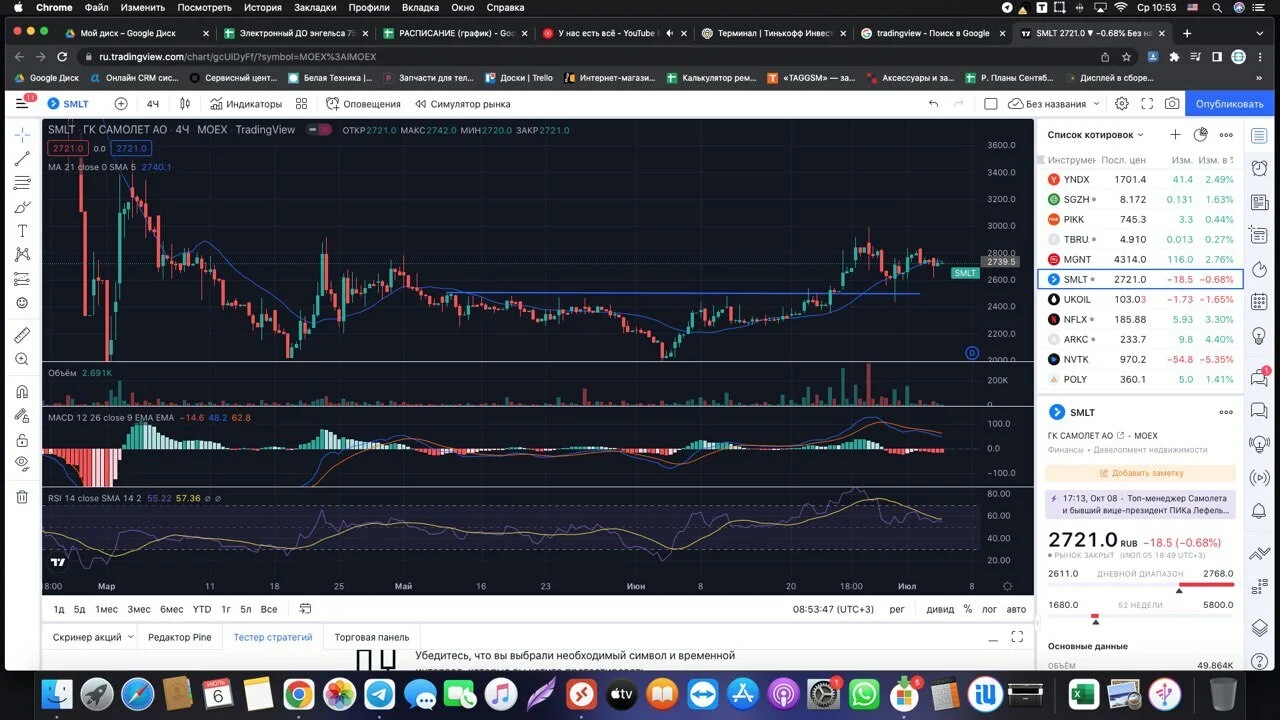Click the 'Опубликовать' button

pos(1229,104)
